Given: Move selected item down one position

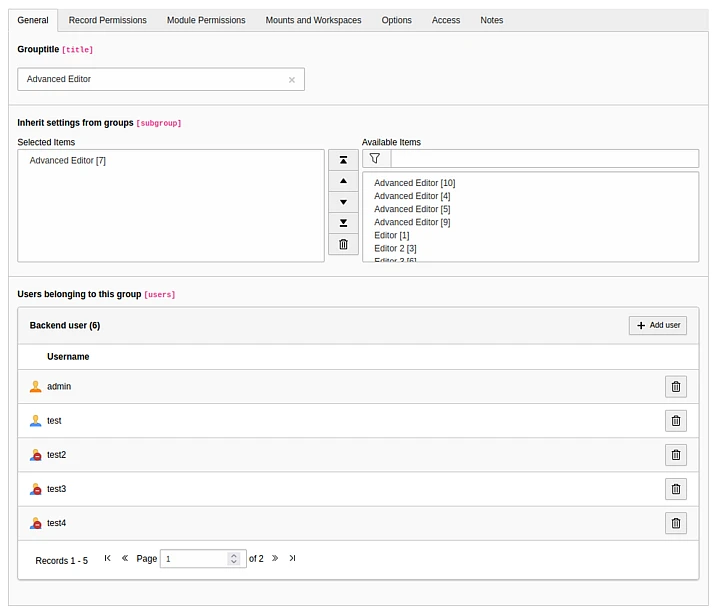Looking at the screenshot, I should pyautogui.click(x=343, y=202).
